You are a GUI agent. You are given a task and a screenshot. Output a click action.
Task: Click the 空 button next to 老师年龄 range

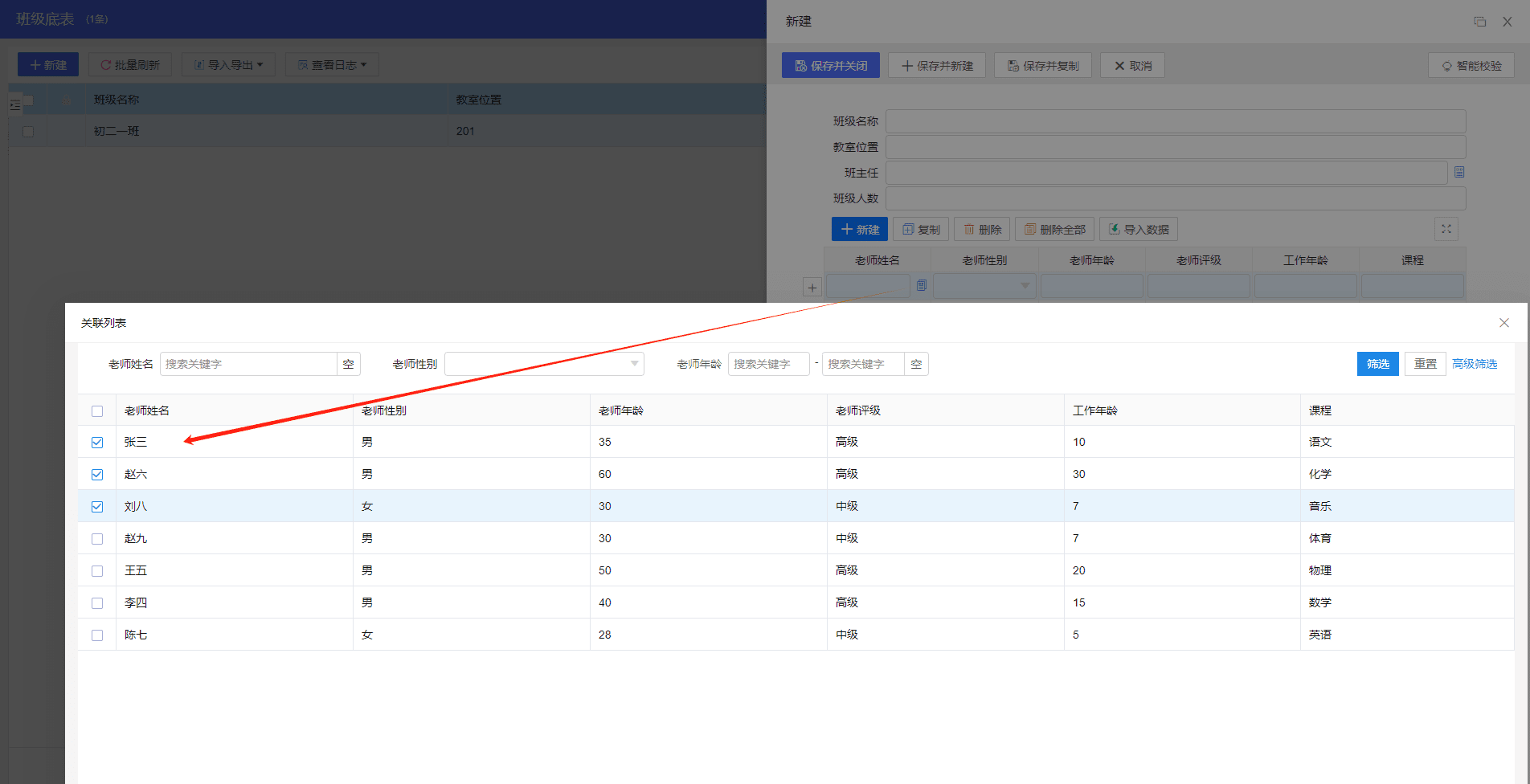click(x=916, y=364)
